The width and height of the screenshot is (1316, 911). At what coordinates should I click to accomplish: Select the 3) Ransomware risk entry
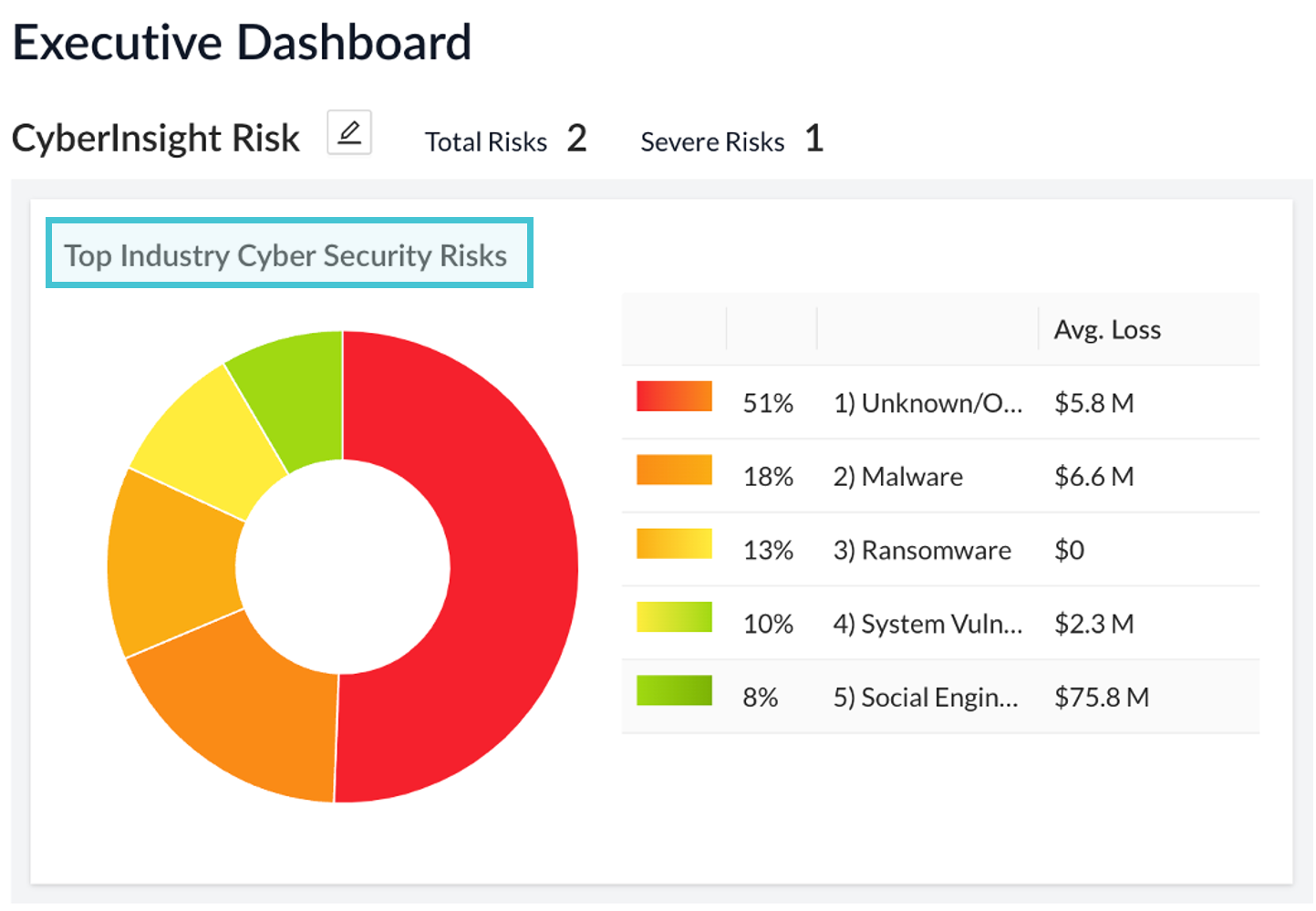point(922,551)
